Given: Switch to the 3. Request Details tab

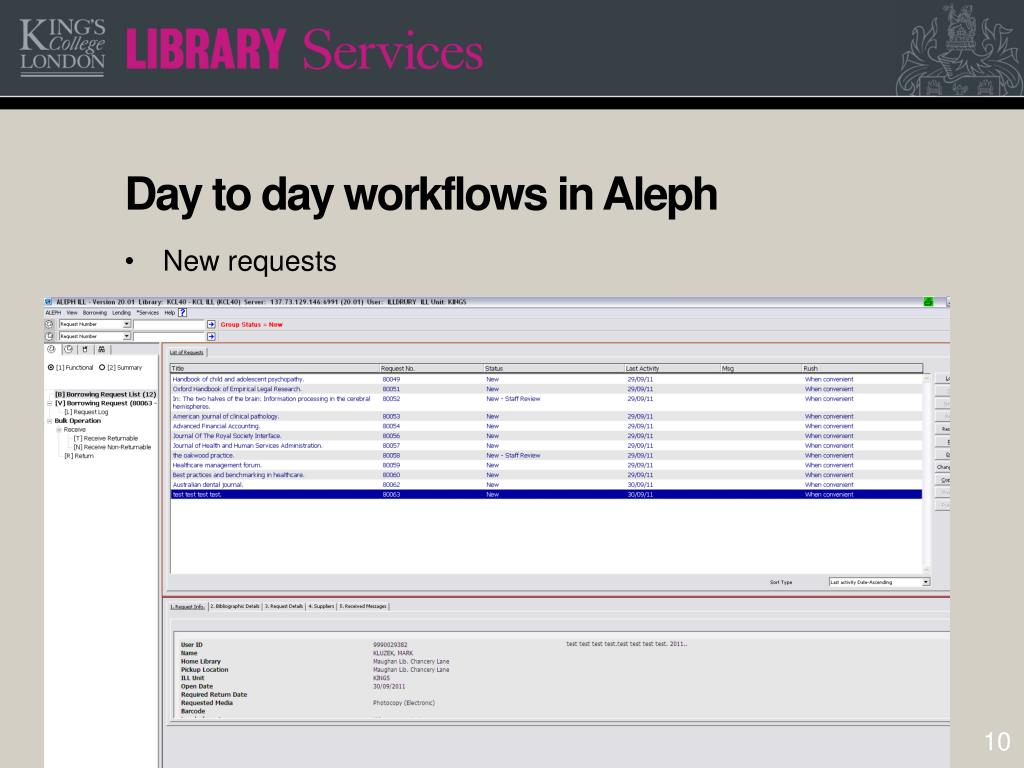Looking at the screenshot, I should click(284, 607).
